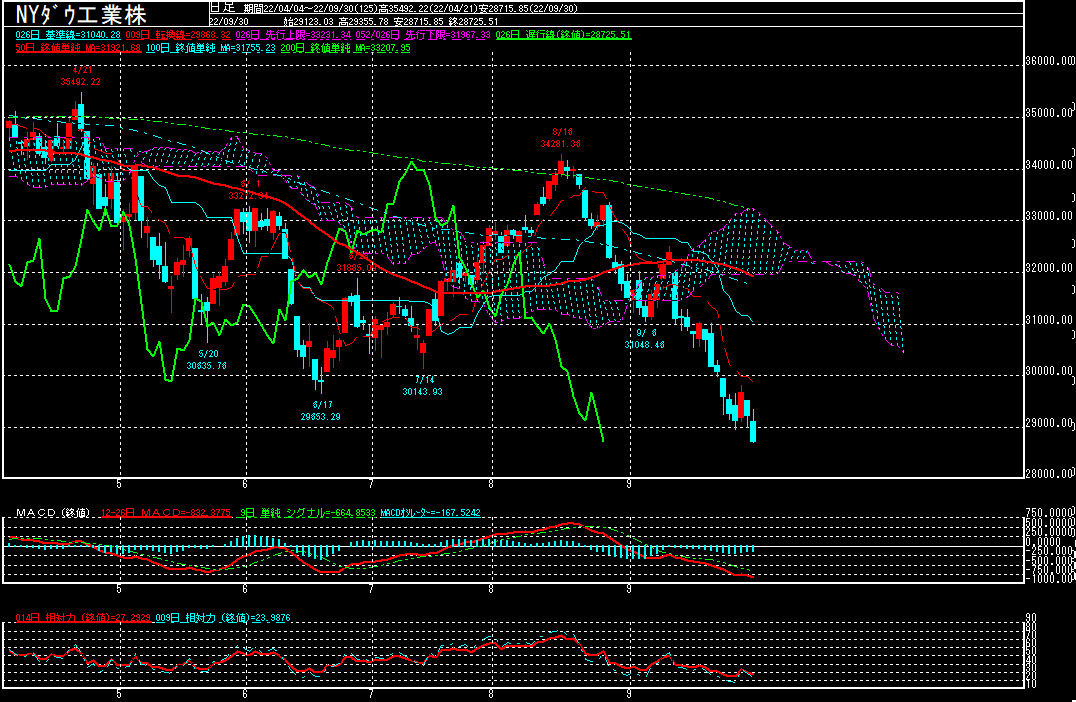This screenshot has width=1076, height=702.
Task: Select the 009日 転換線 legend label
Action: 178,35
